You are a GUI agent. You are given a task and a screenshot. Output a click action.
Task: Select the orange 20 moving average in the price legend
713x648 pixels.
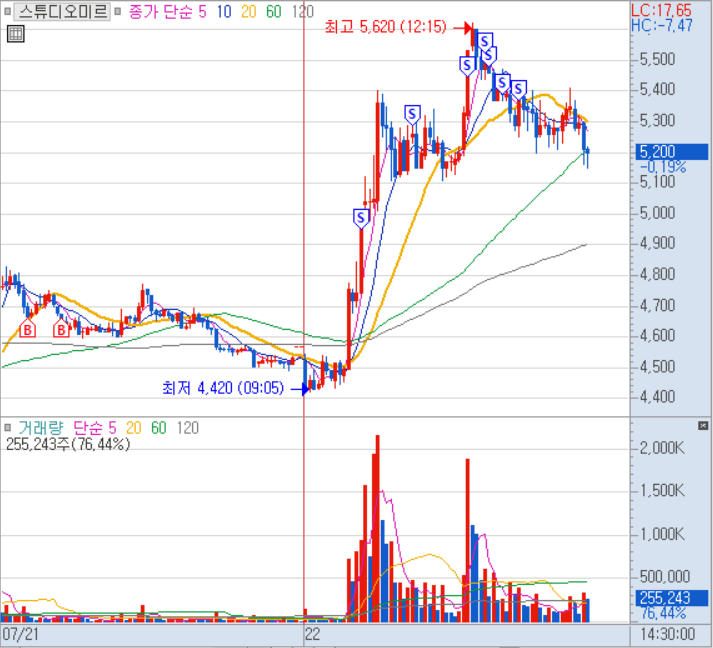pyautogui.click(x=248, y=13)
